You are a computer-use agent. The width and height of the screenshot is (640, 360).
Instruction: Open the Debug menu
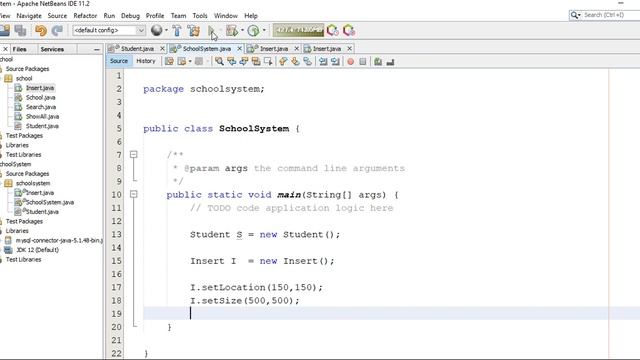130,16
